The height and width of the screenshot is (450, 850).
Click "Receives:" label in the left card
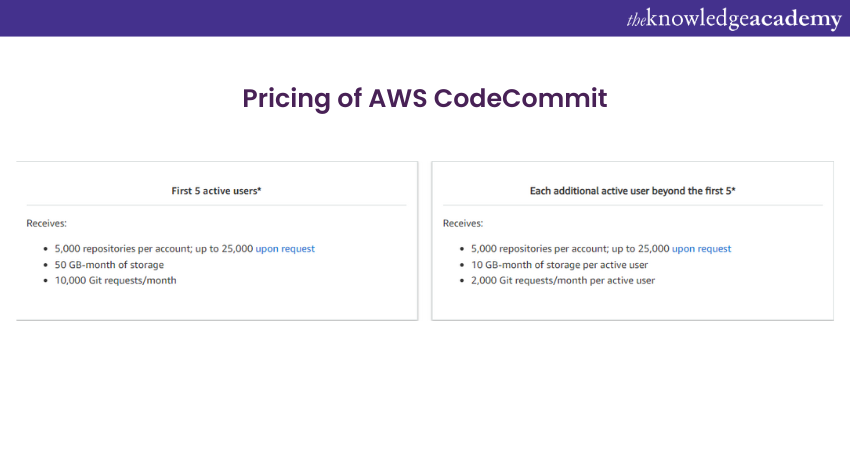click(47, 224)
